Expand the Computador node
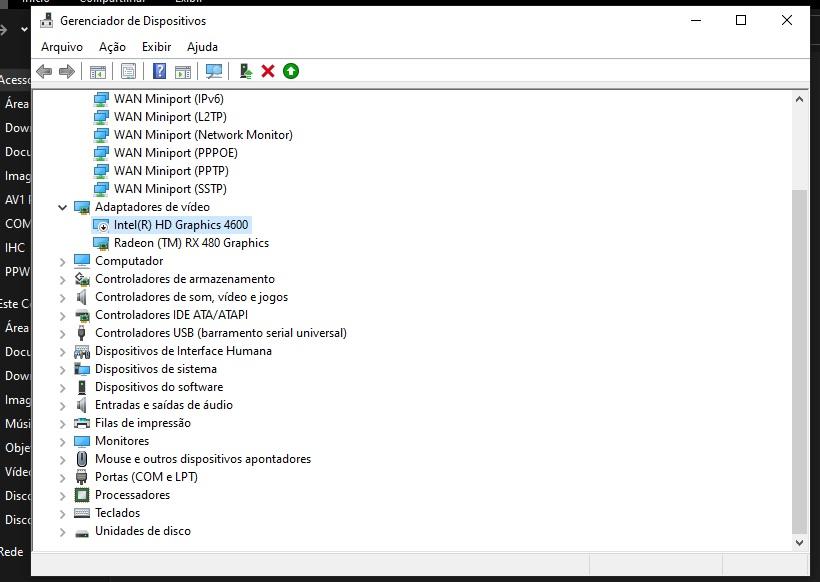Viewport: 820px width, 582px height. (x=62, y=261)
